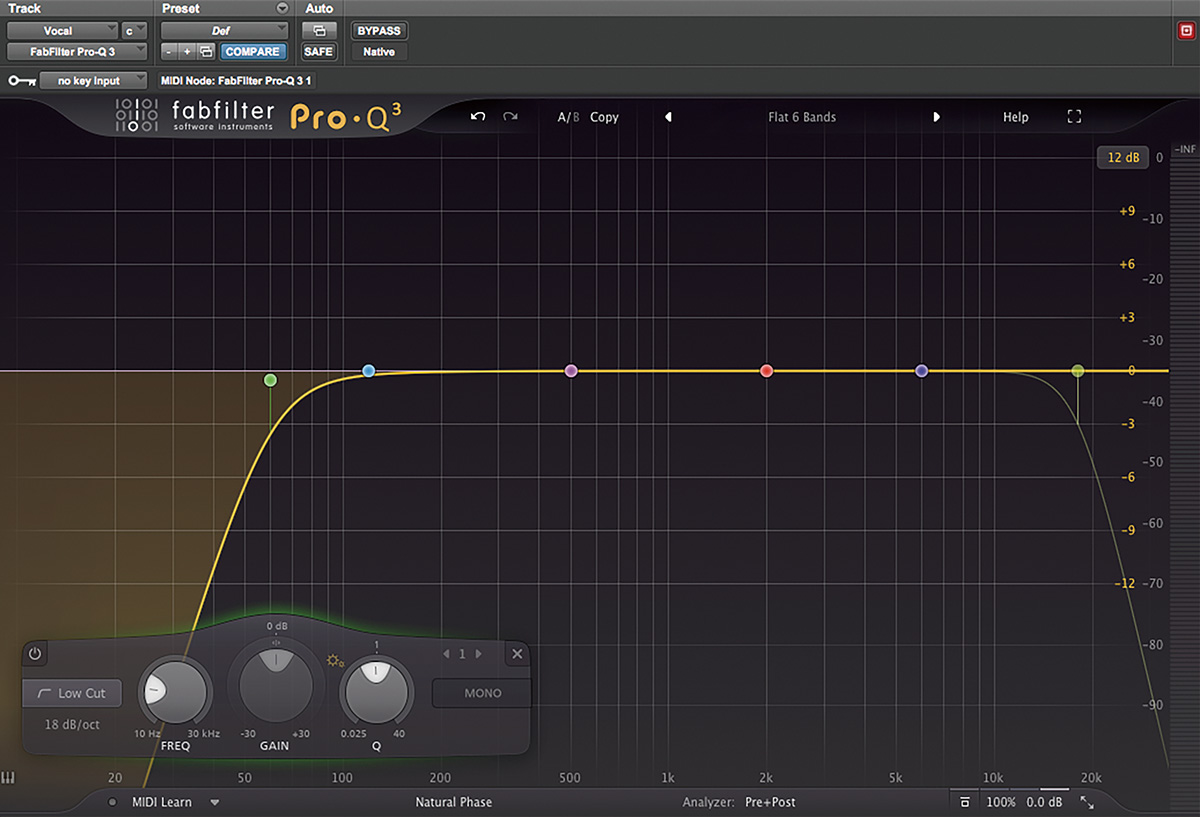
Task: Open the Vocal track selector dropdown
Action: click(x=62, y=31)
